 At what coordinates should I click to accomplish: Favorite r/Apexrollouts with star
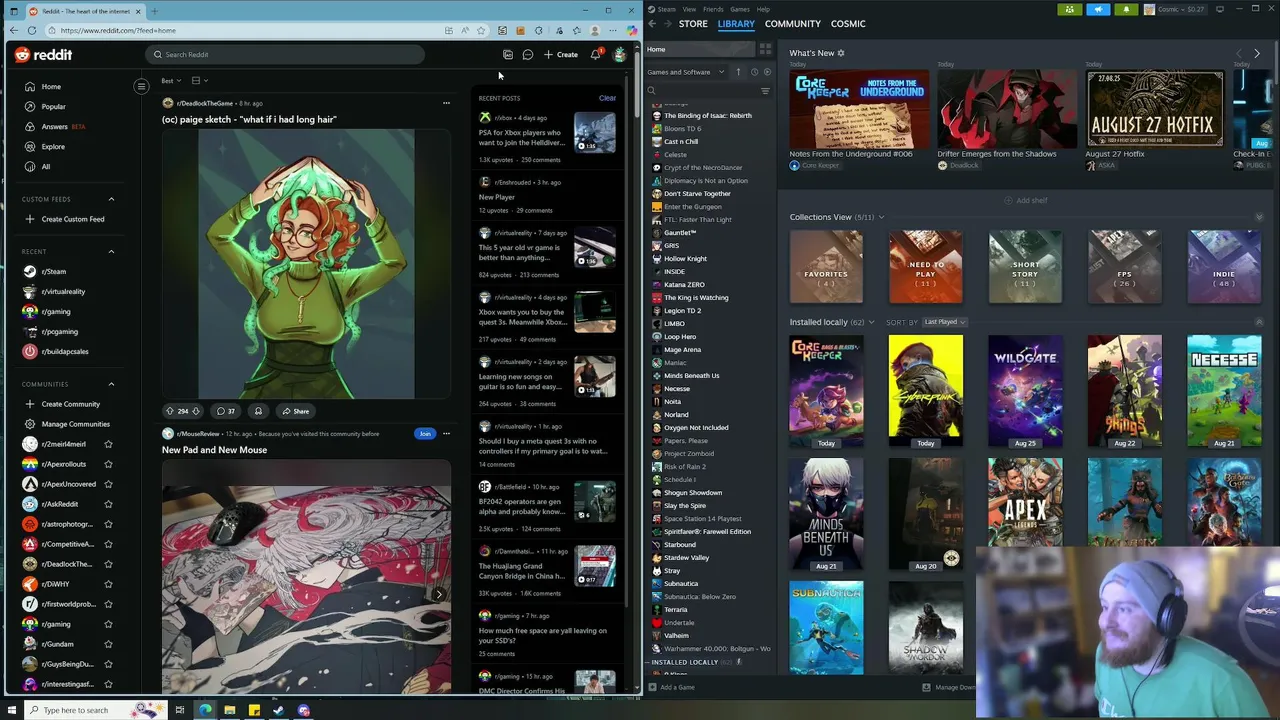pyautogui.click(x=108, y=464)
